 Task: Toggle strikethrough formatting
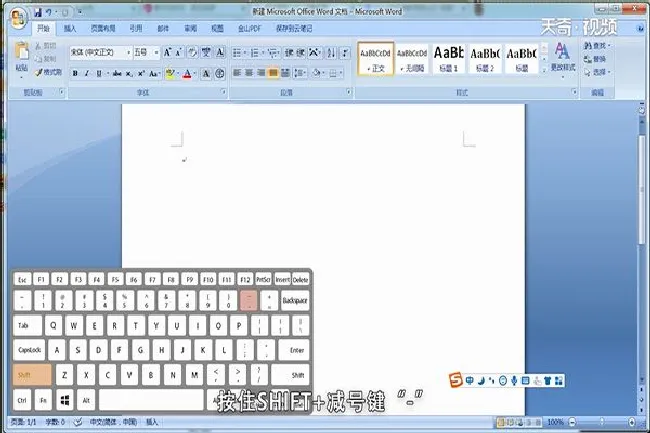coord(117,74)
